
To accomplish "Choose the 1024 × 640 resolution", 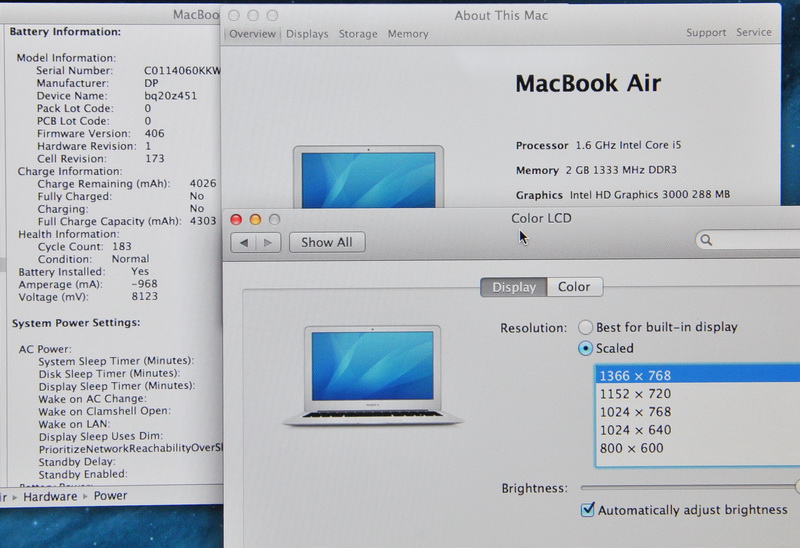I will point(698,430).
